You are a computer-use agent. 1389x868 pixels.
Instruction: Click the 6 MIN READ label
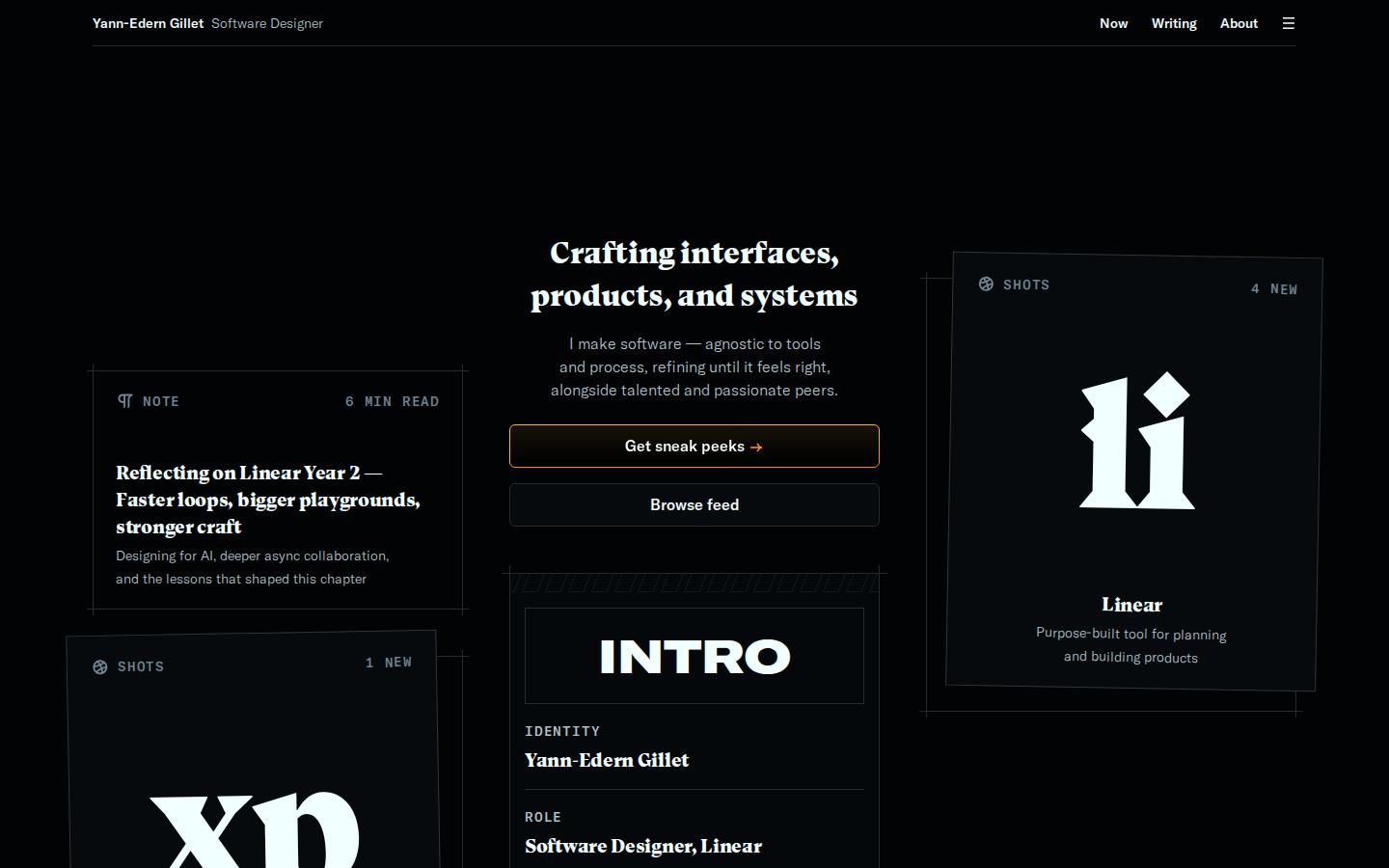(393, 401)
